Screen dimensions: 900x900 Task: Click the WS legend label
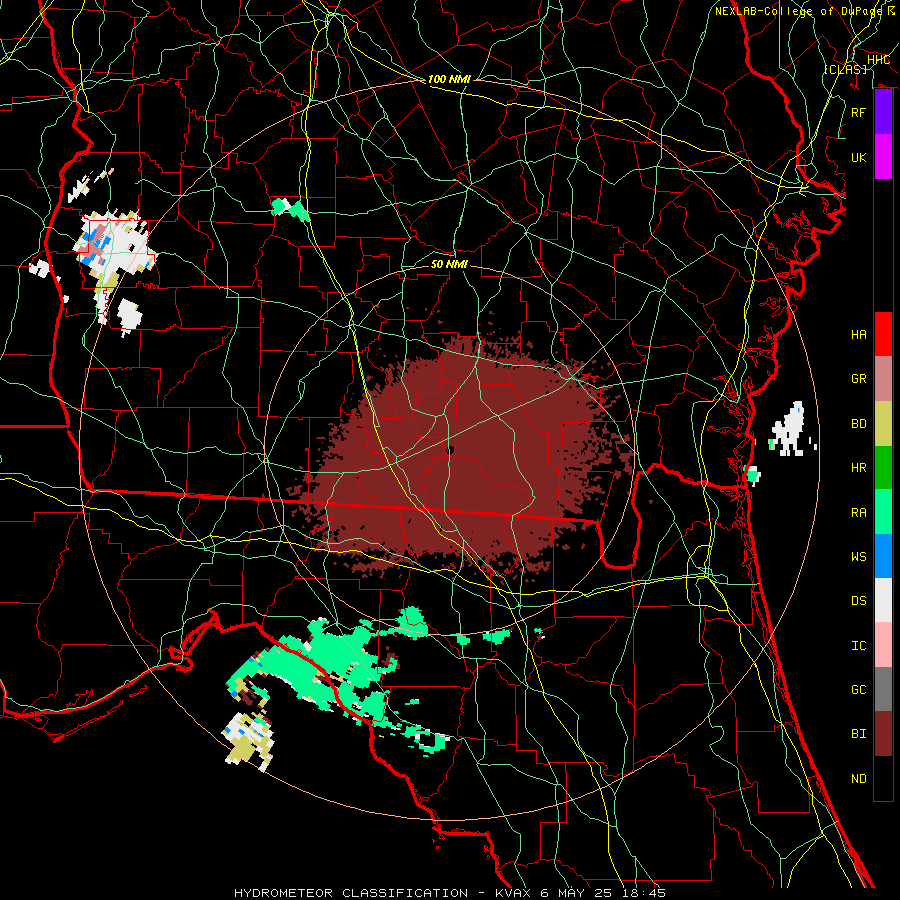858,557
